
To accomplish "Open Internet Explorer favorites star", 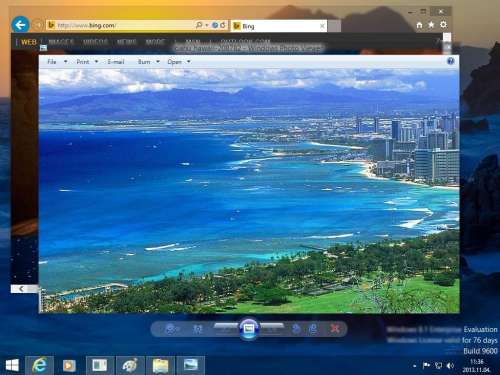I will [x=431, y=25].
